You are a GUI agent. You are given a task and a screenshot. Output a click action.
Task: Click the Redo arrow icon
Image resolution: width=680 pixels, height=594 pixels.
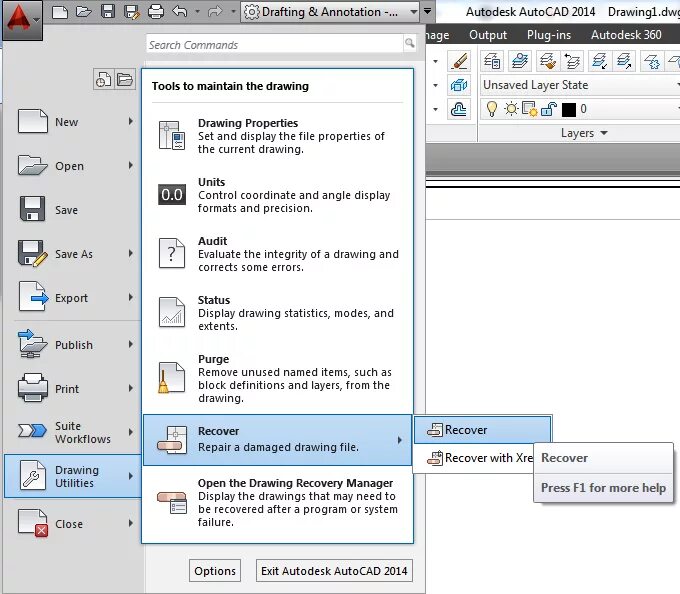click(x=215, y=11)
